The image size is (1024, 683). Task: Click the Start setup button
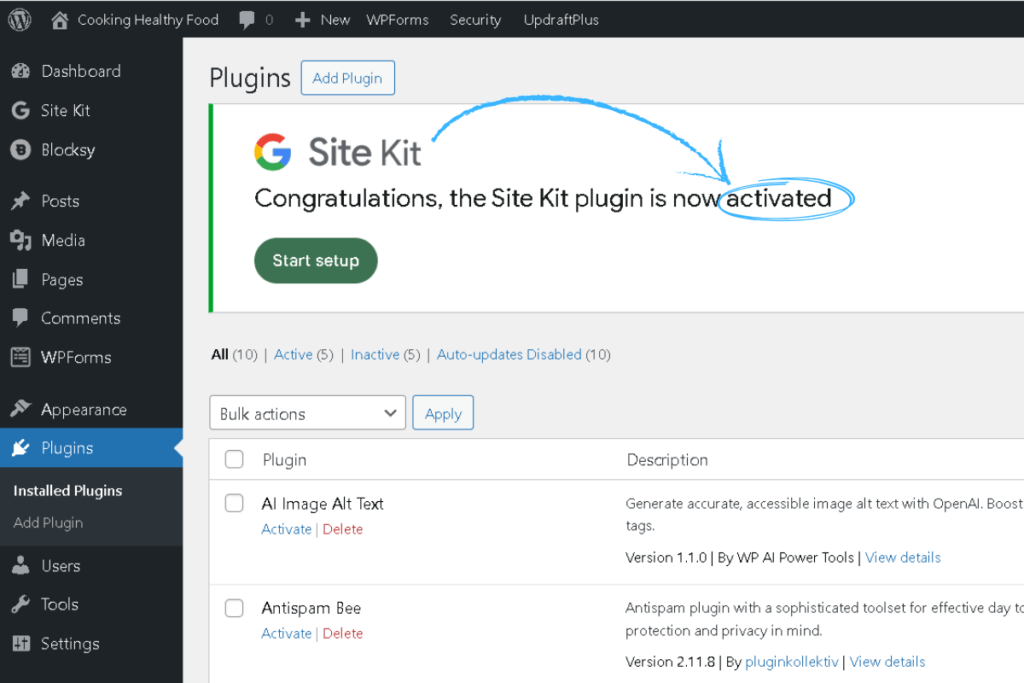coord(315,260)
